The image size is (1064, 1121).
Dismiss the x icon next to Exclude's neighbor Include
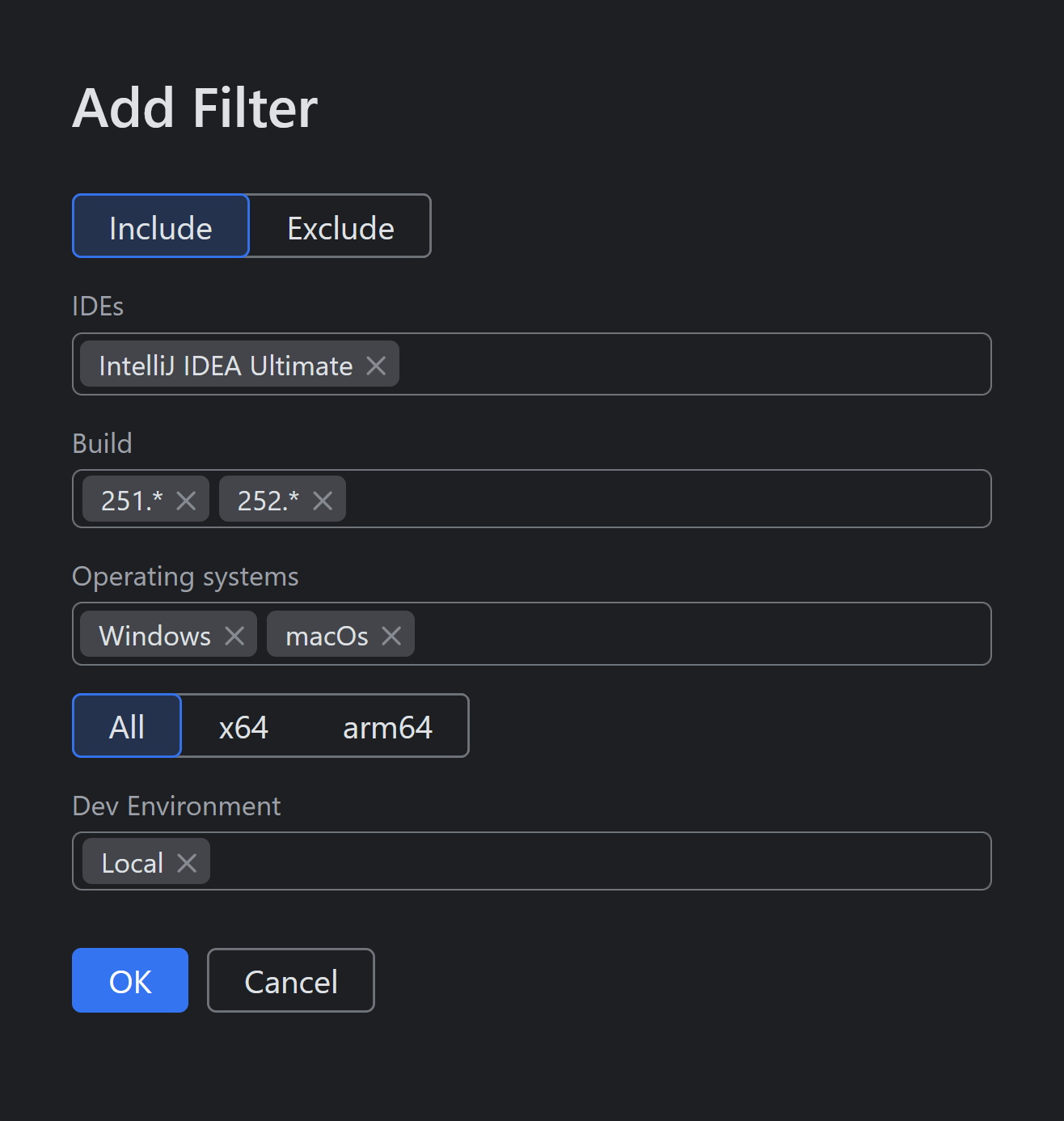377,366
